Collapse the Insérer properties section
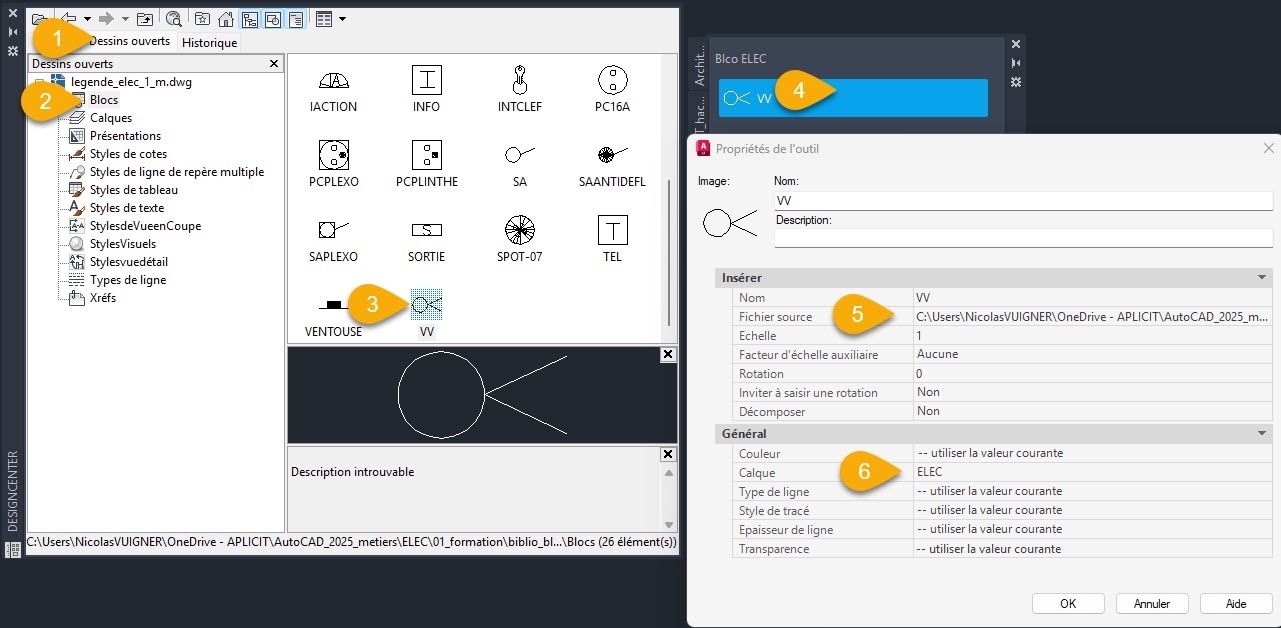This screenshot has height=628, width=1281. 1262,277
